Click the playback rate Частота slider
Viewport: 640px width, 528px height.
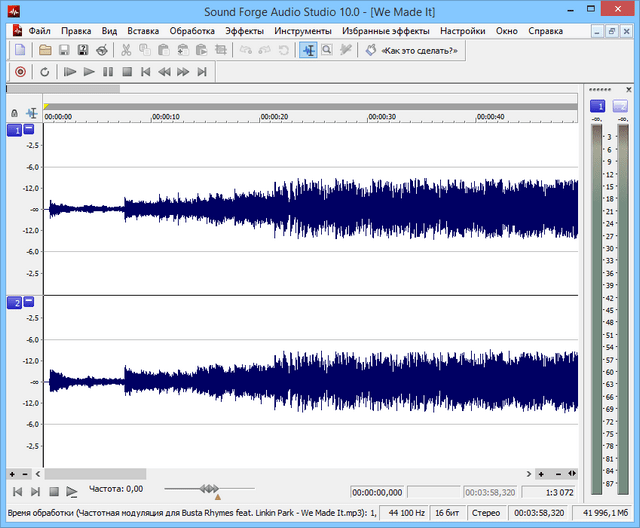pos(210,489)
